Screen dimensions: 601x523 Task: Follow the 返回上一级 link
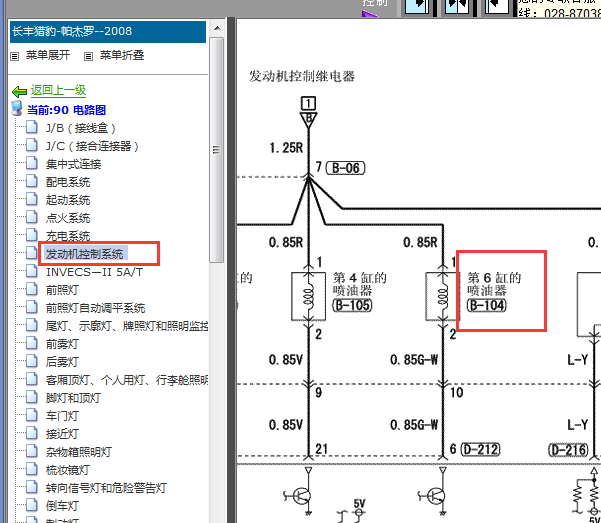[x=58, y=90]
